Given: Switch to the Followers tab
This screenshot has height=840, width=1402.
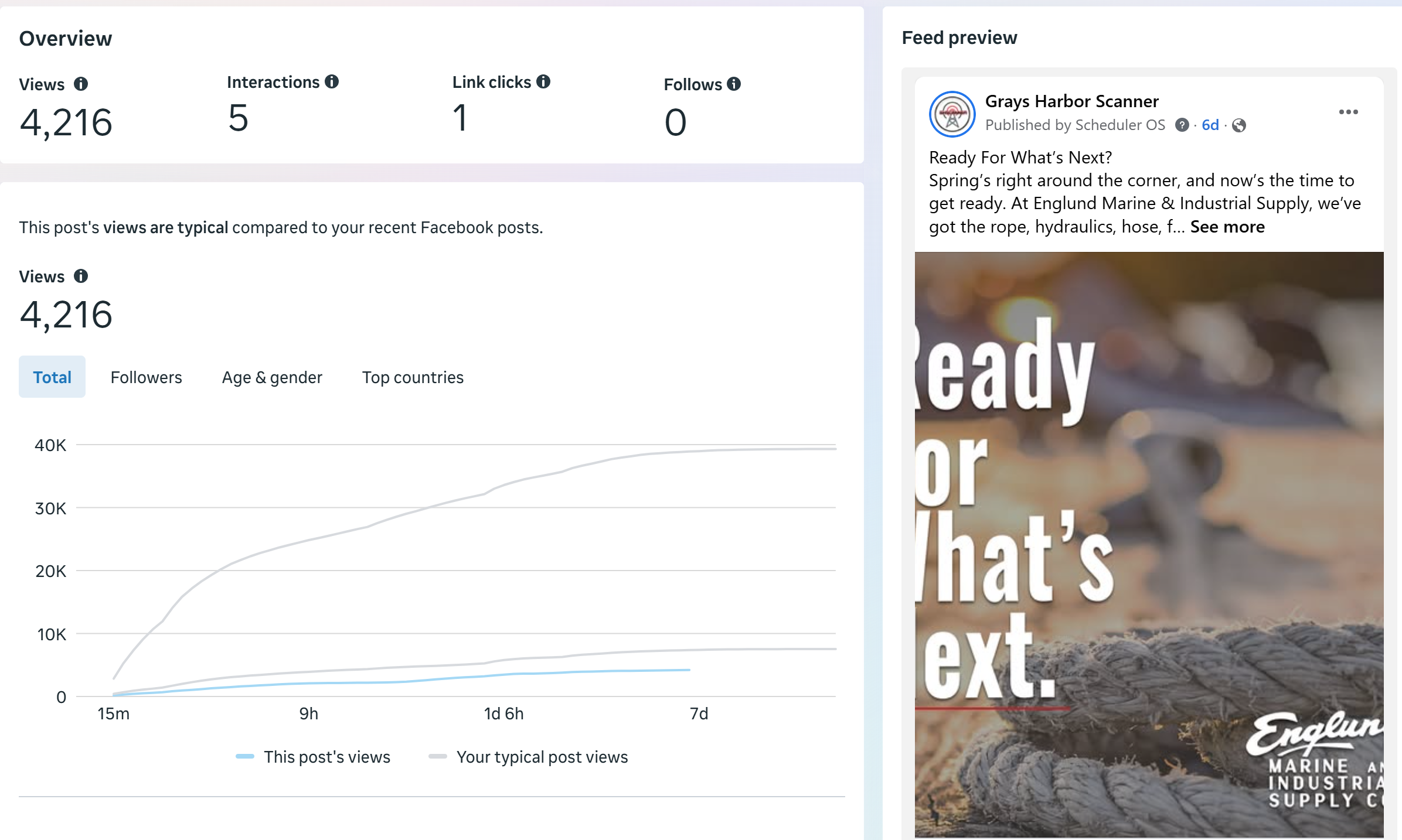Looking at the screenshot, I should pyautogui.click(x=146, y=377).
